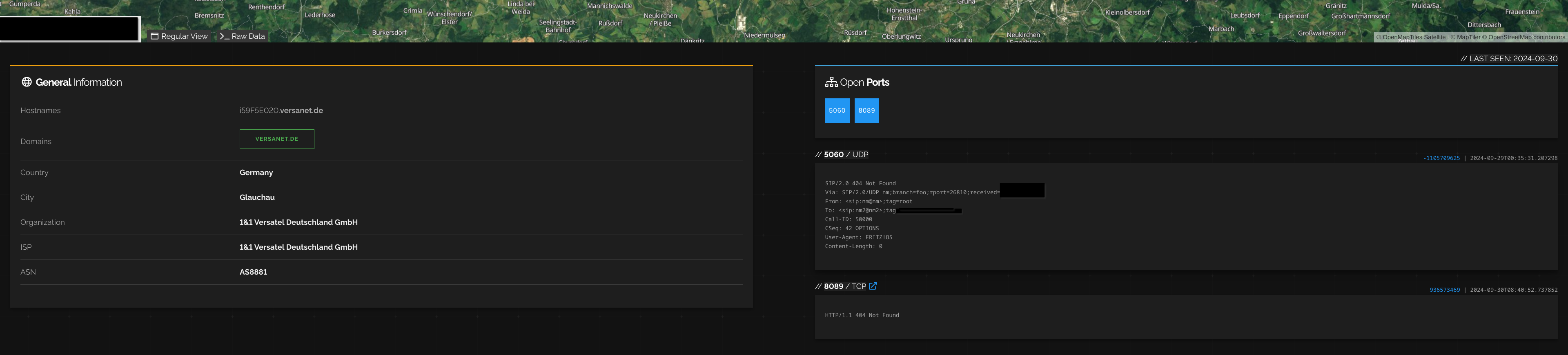Click the Kleinolbersdorf label on the map
This screenshot has width=1568, height=355.
click(1127, 12)
